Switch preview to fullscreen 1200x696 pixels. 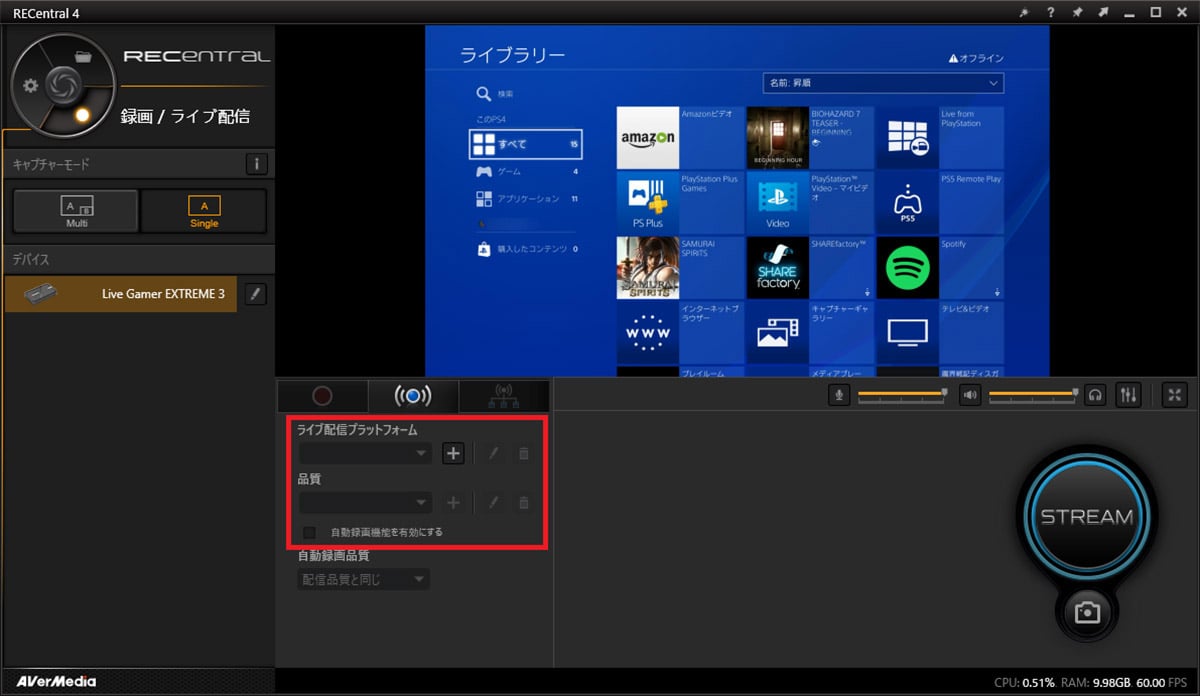coord(1175,395)
